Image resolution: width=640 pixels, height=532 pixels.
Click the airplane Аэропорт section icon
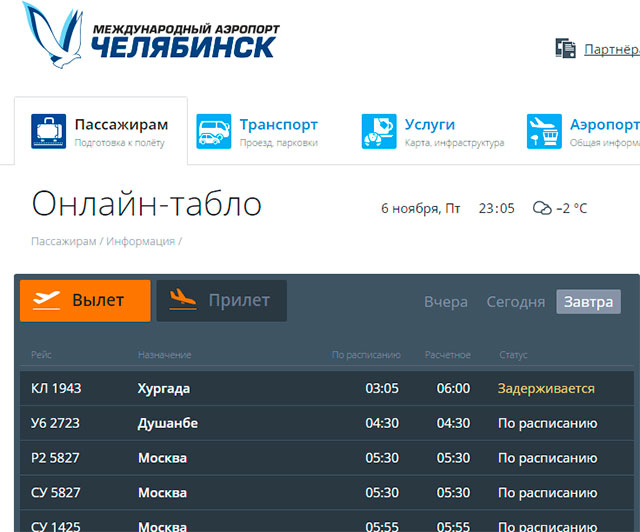pos(543,131)
